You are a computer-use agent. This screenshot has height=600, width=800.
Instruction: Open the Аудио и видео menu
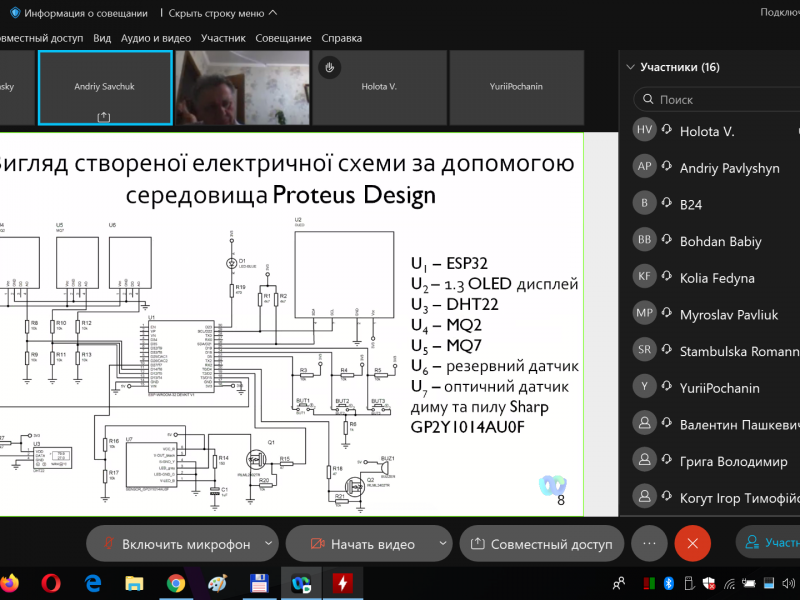[x=156, y=38]
